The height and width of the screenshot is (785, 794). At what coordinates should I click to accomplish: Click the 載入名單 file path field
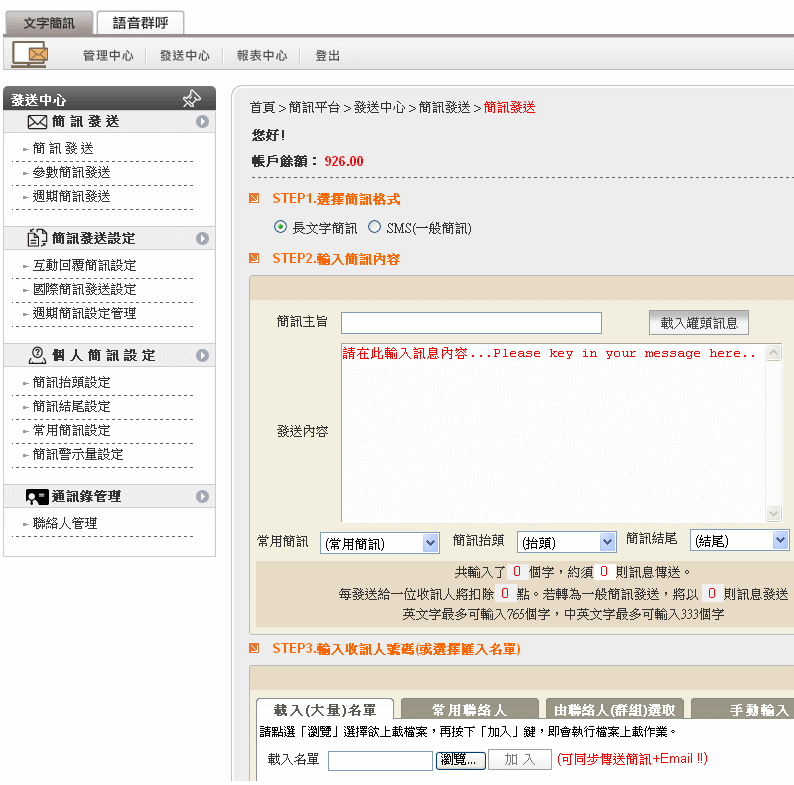pos(380,761)
